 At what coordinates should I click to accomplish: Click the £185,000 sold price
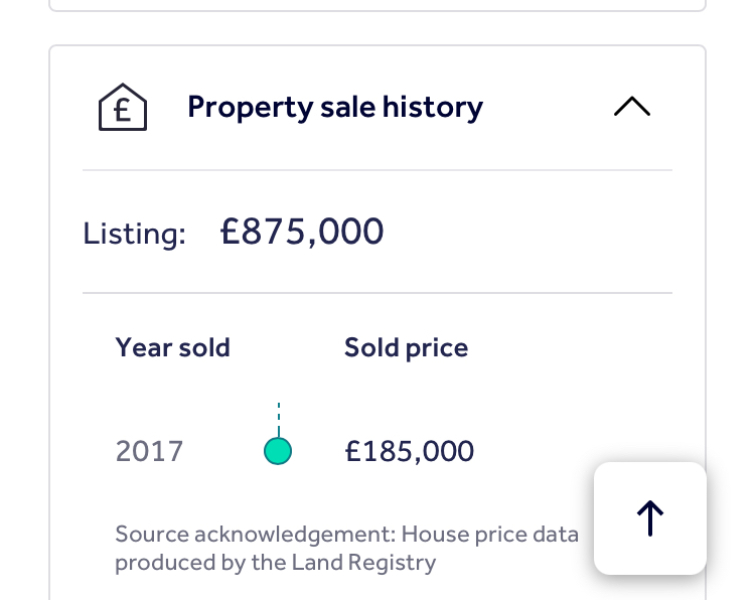point(409,452)
